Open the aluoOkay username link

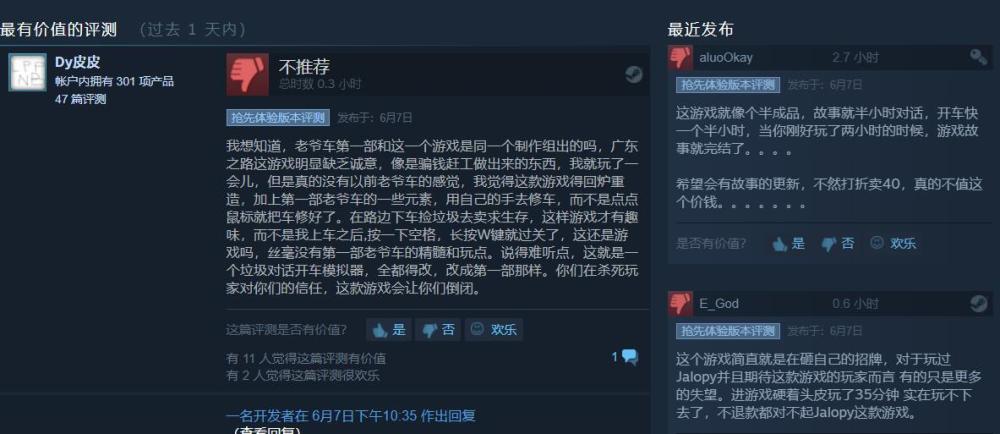click(726, 57)
